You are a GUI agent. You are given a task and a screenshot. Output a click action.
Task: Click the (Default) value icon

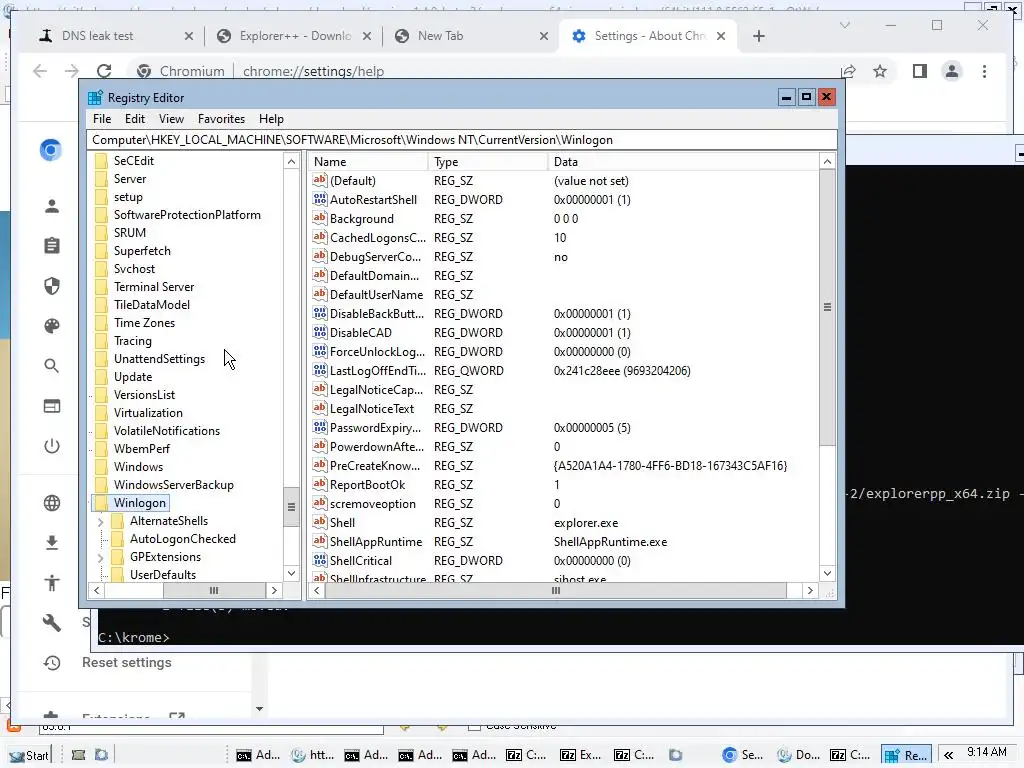(x=319, y=180)
